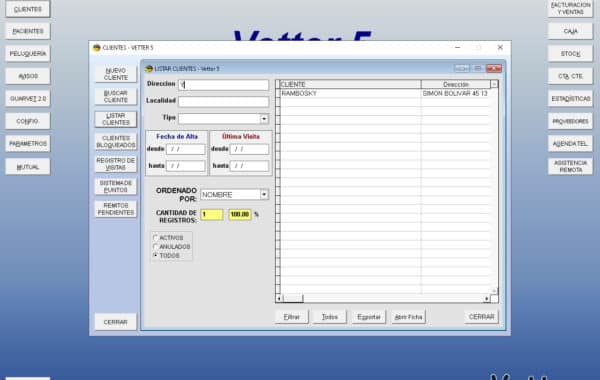Image resolution: width=600 pixels, height=380 pixels.
Task: Open the PACIENTES module
Action: pos(28,31)
